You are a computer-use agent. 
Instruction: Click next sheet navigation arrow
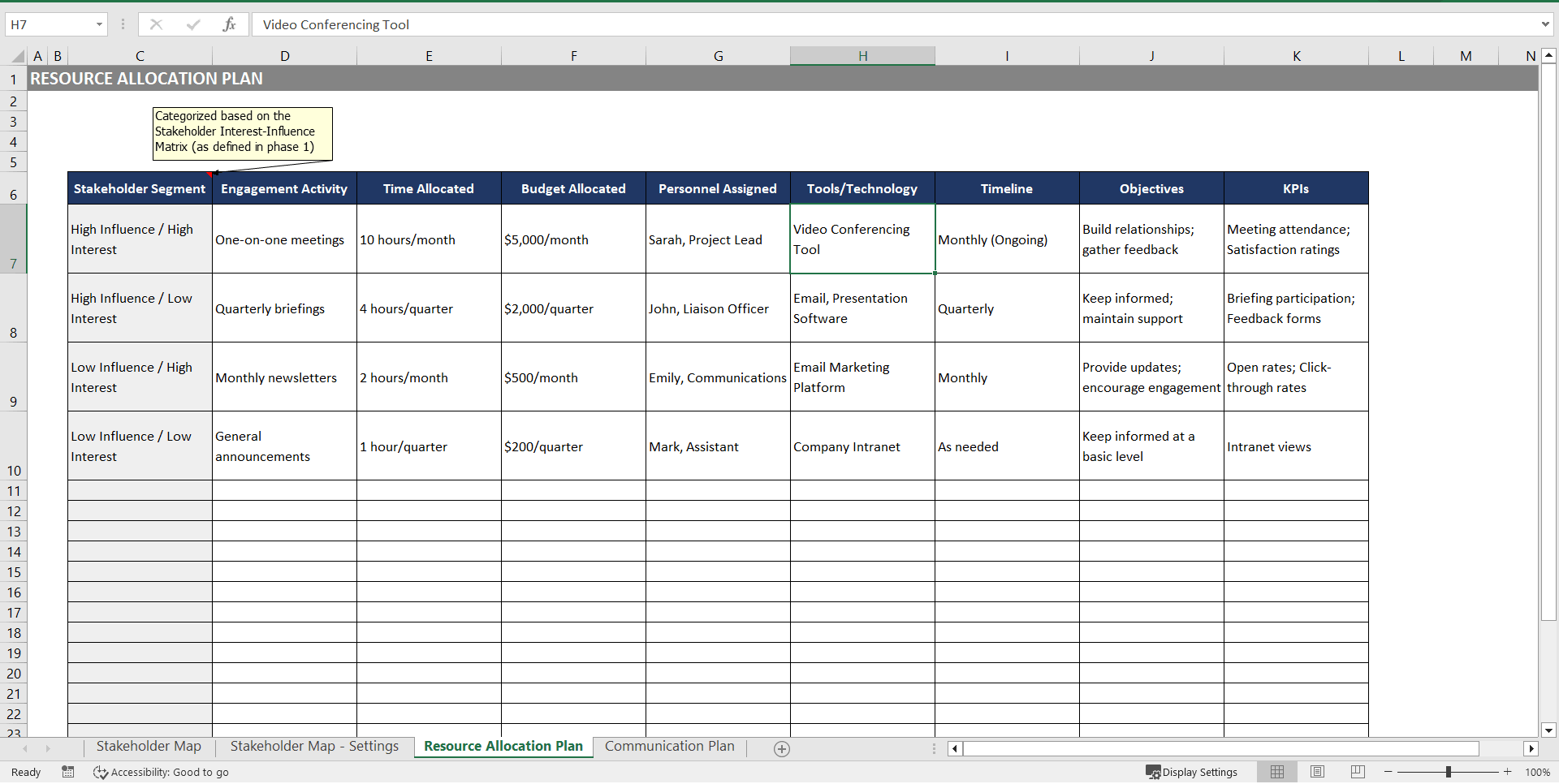point(48,748)
